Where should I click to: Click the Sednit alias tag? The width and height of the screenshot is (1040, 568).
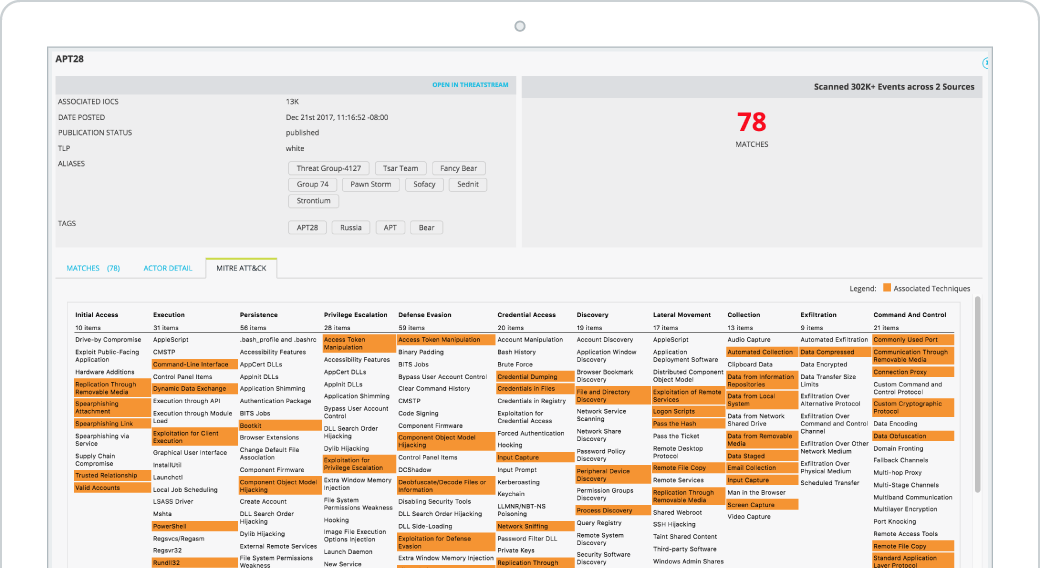point(468,184)
